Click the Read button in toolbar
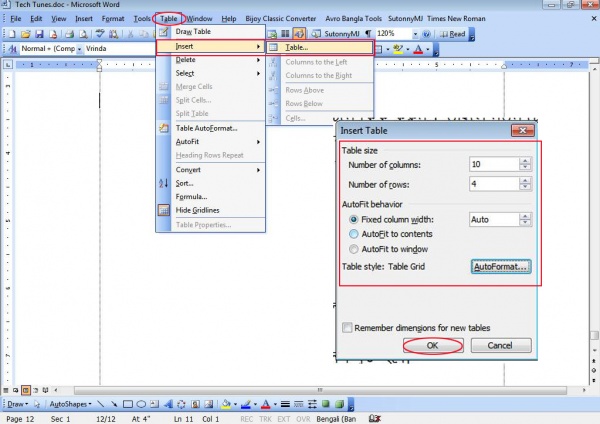 (453, 34)
